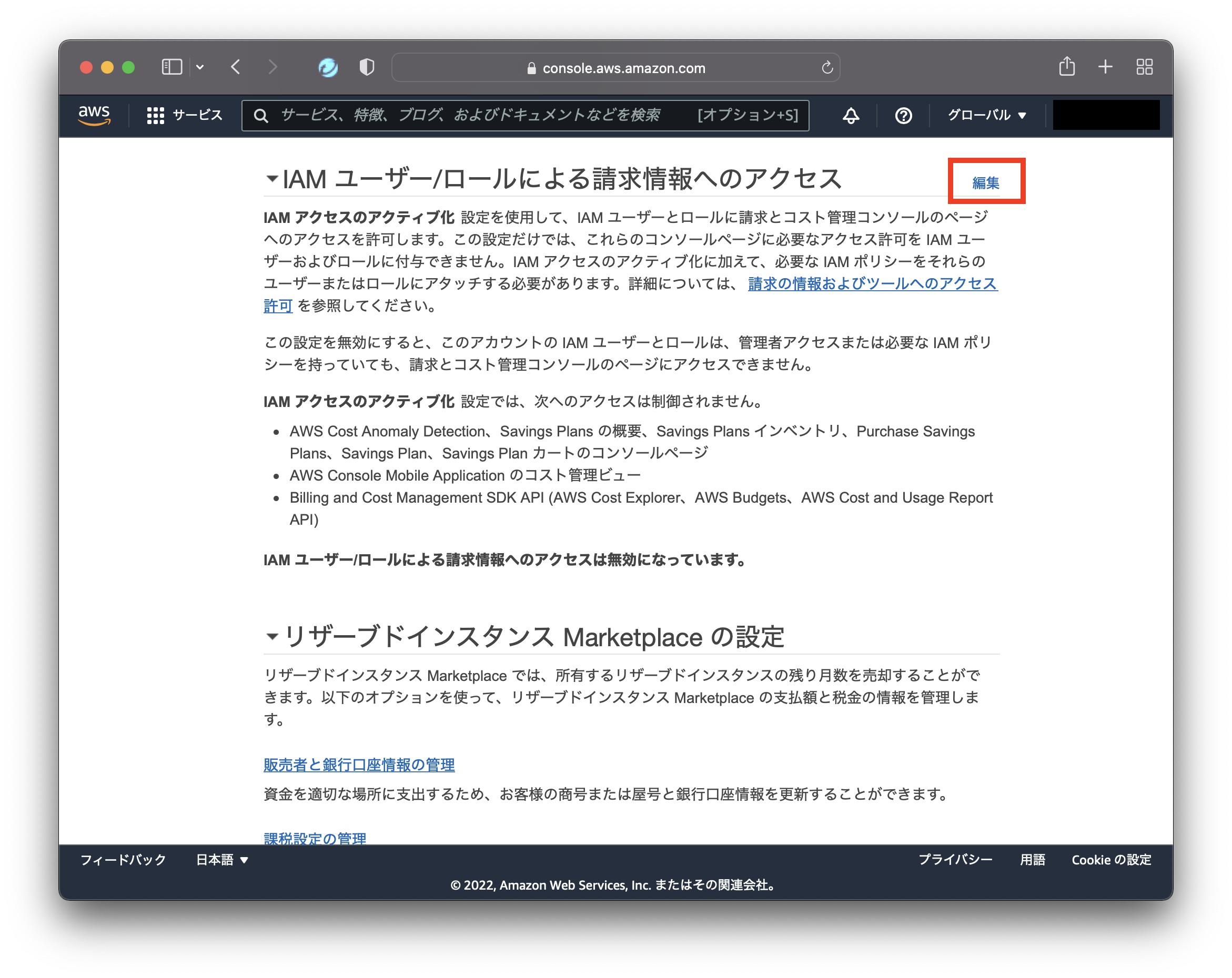This screenshot has width=1232, height=978.
Task: Open the Safari share sheet icon
Action: point(1066,66)
